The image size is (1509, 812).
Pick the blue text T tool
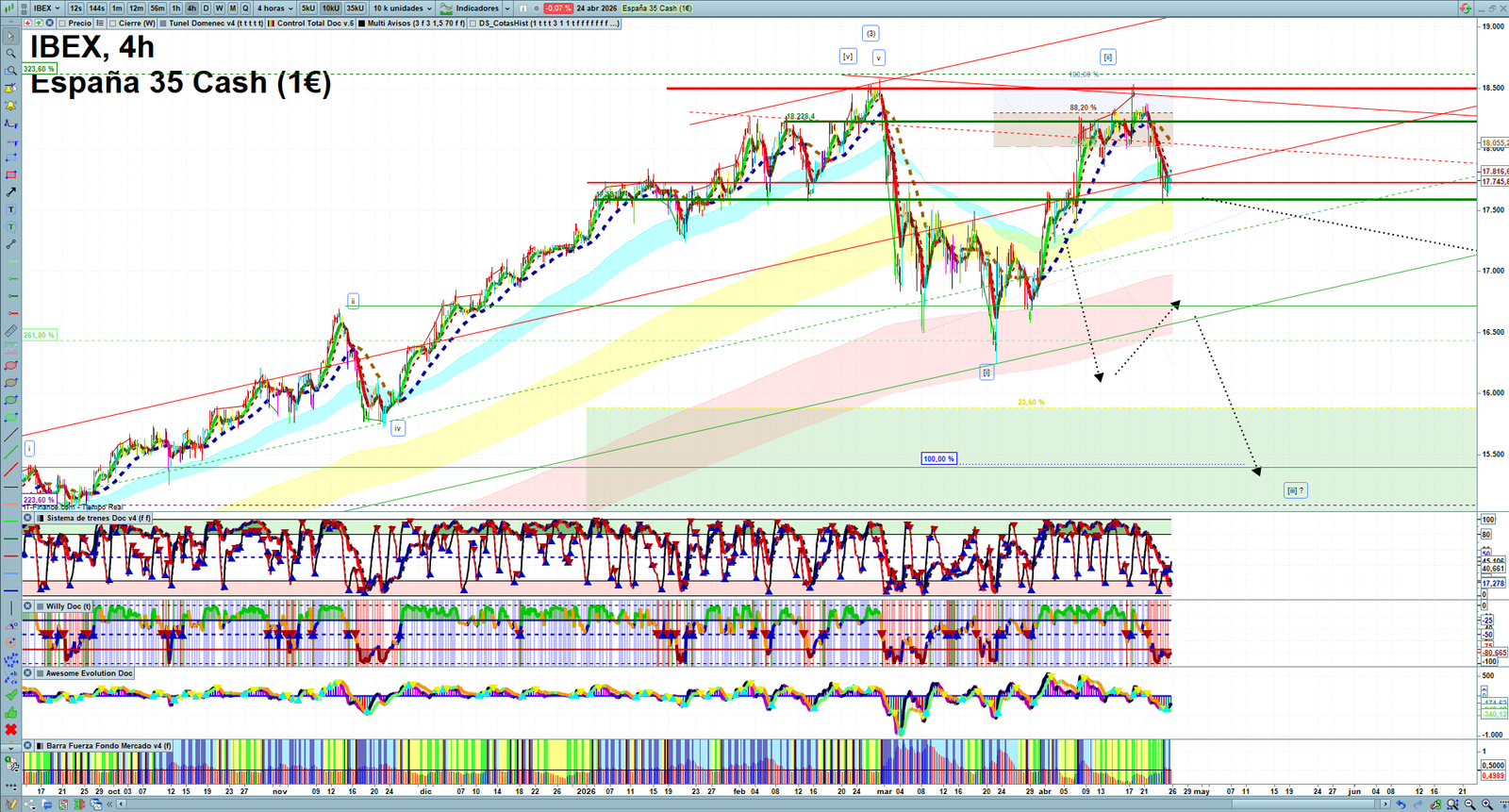tap(10, 209)
